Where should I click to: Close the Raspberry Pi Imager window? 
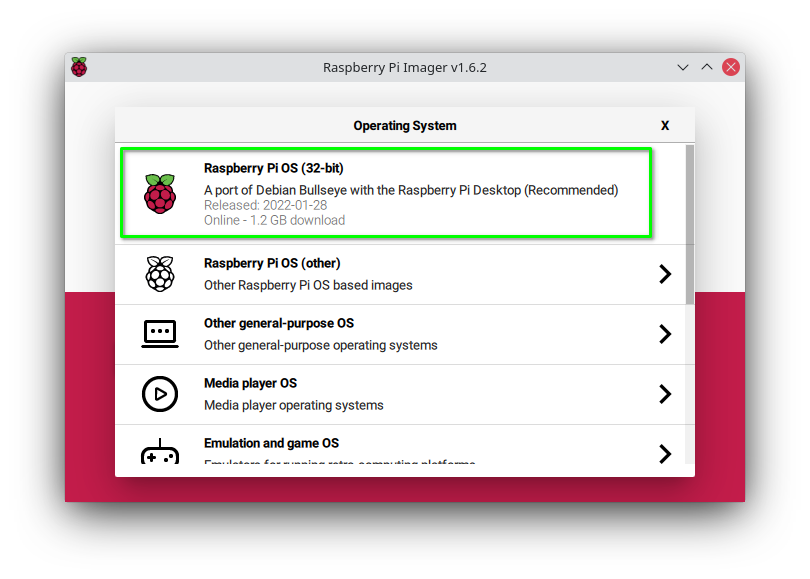(x=730, y=67)
